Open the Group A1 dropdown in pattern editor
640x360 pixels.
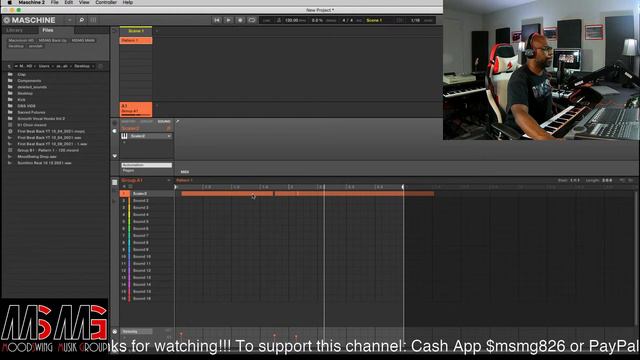(x=169, y=180)
